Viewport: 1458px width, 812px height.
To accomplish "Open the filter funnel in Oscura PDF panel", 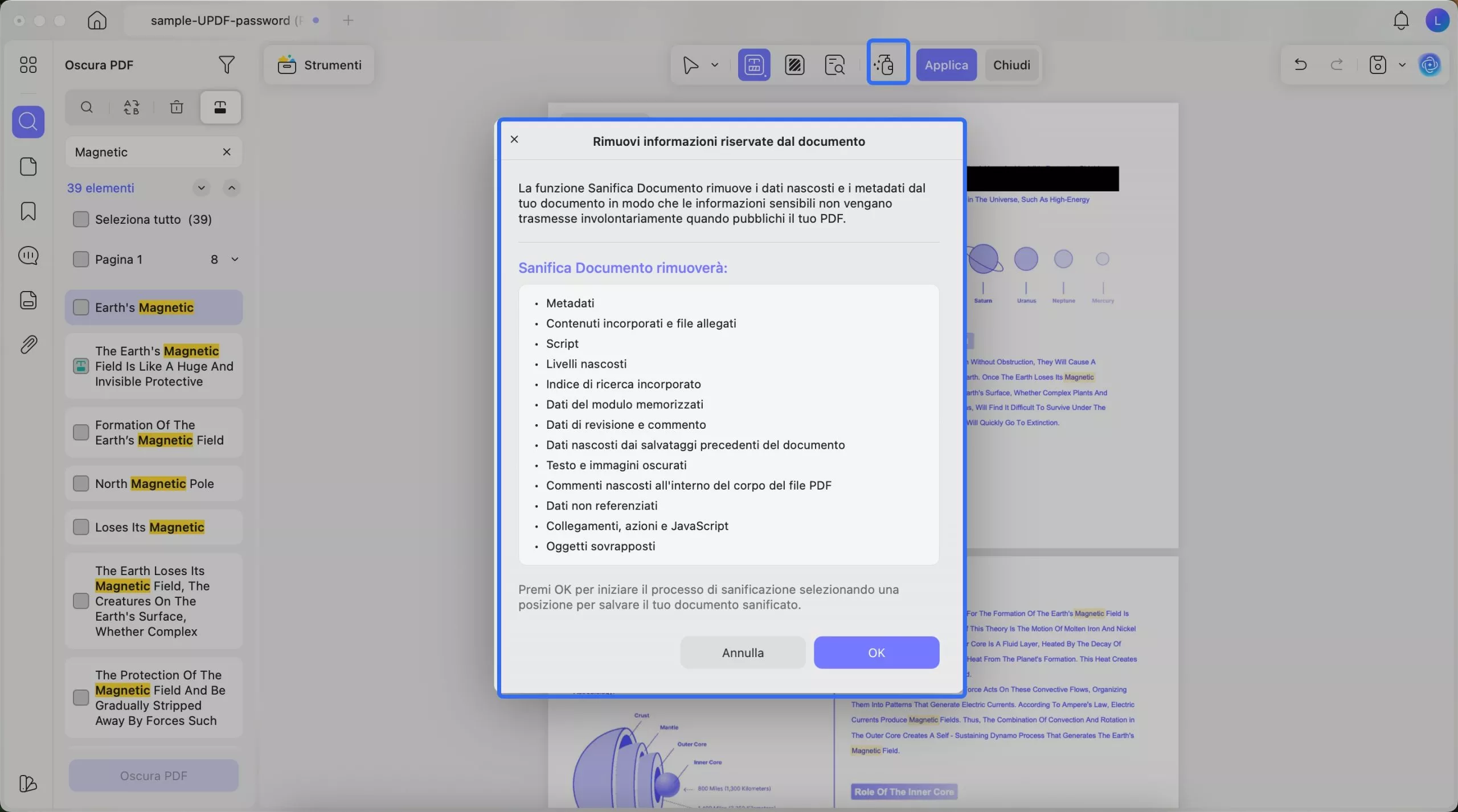I will pyautogui.click(x=226, y=65).
